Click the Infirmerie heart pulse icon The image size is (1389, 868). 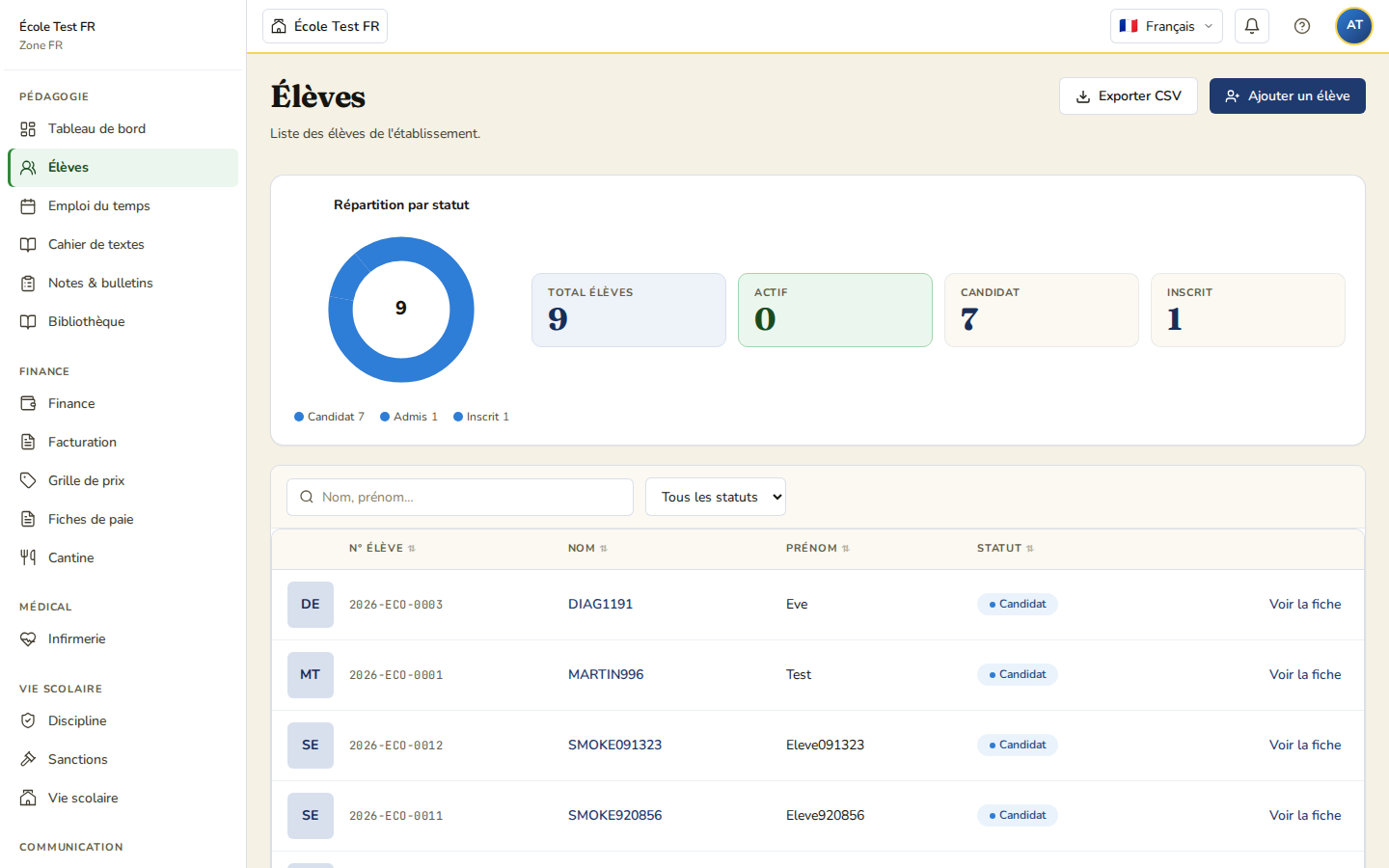[28, 639]
